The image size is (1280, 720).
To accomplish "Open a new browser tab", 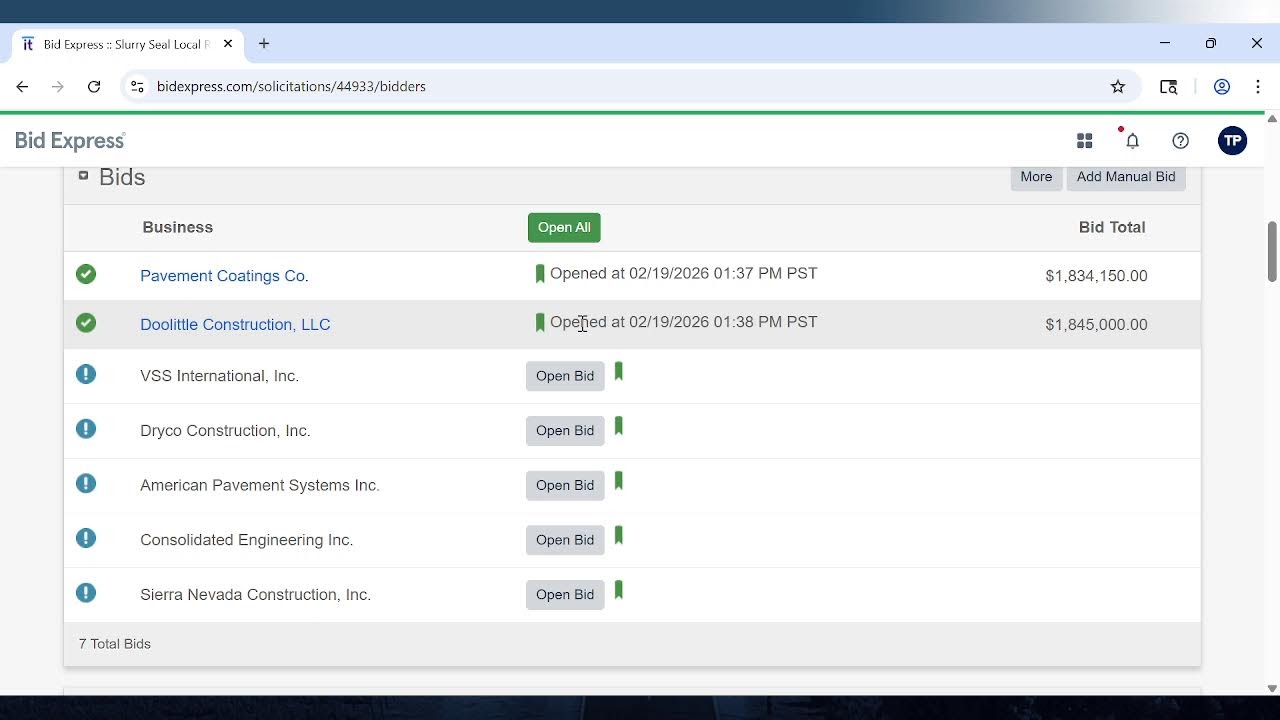I will point(264,44).
